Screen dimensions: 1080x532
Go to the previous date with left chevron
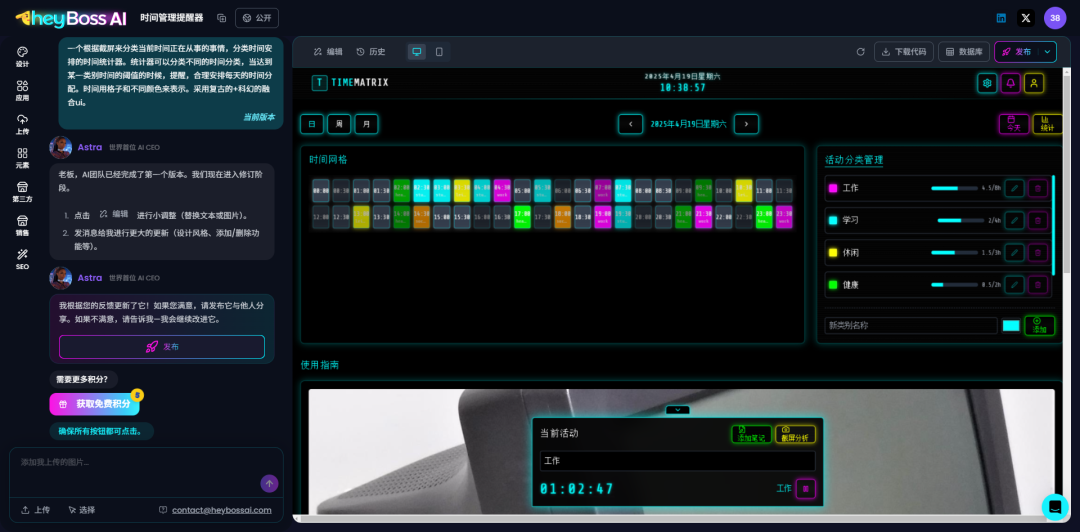pyautogui.click(x=630, y=124)
